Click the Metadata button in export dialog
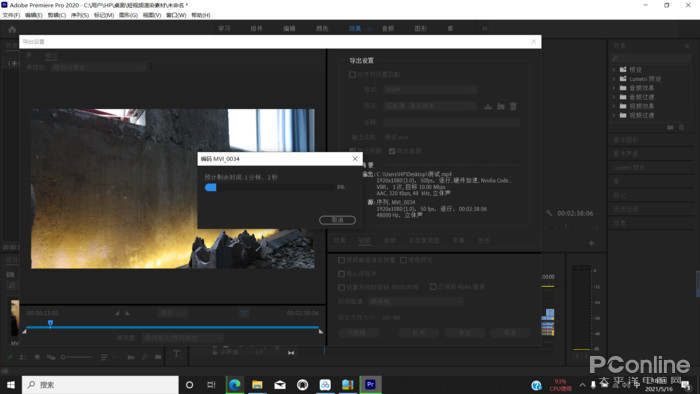 click(x=358, y=333)
